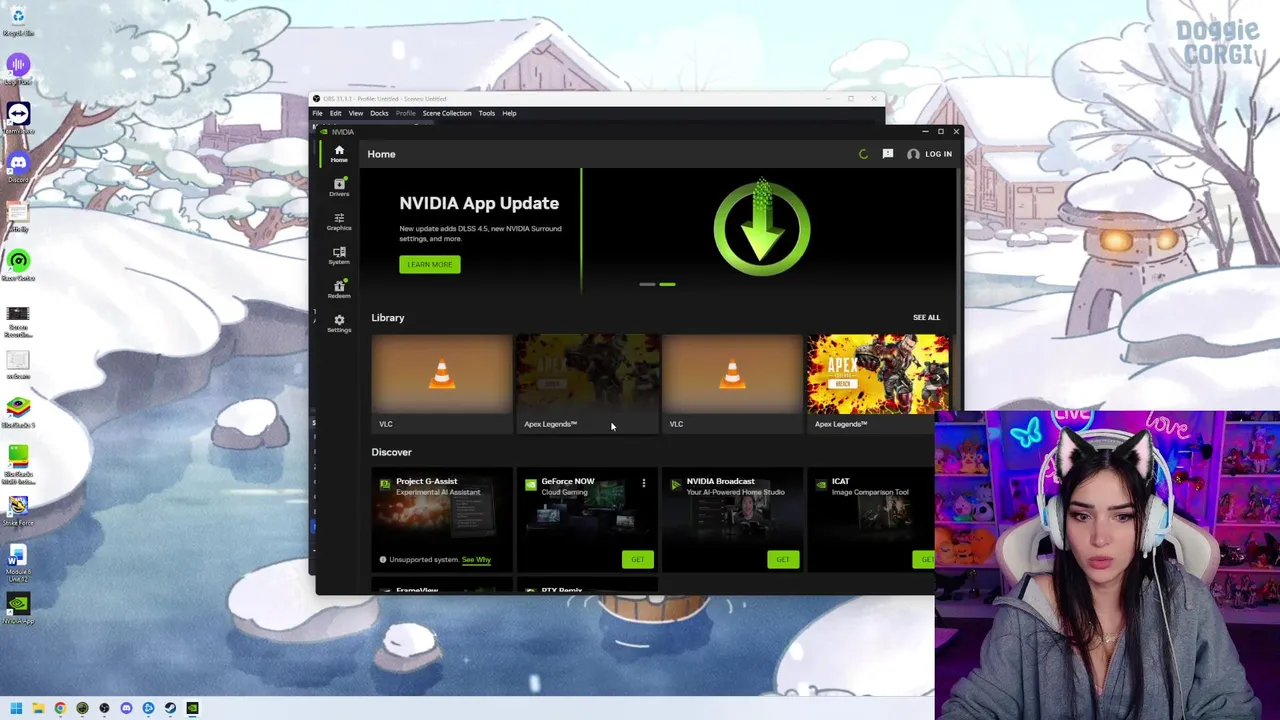Open the Razer Cortex desktop icon

pyautogui.click(x=18, y=265)
